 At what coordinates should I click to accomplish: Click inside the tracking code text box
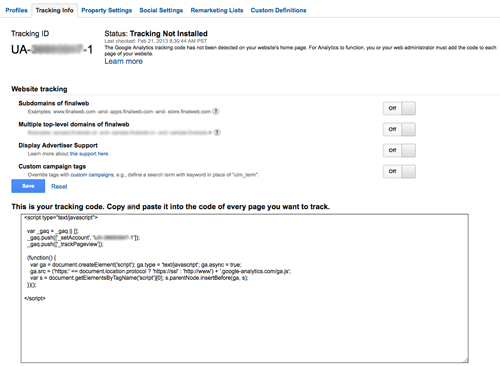tap(245, 288)
